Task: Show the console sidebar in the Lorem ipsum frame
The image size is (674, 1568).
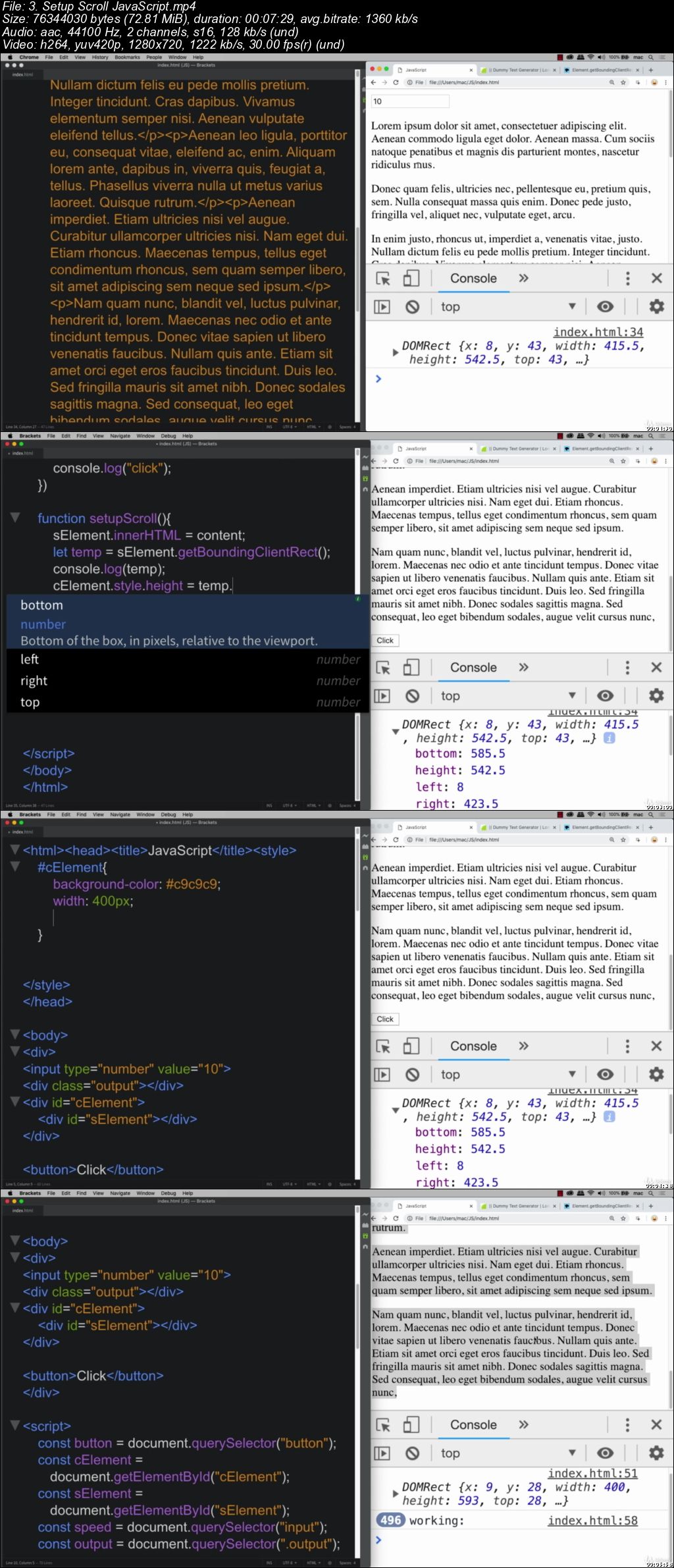Action: click(382, 307)
